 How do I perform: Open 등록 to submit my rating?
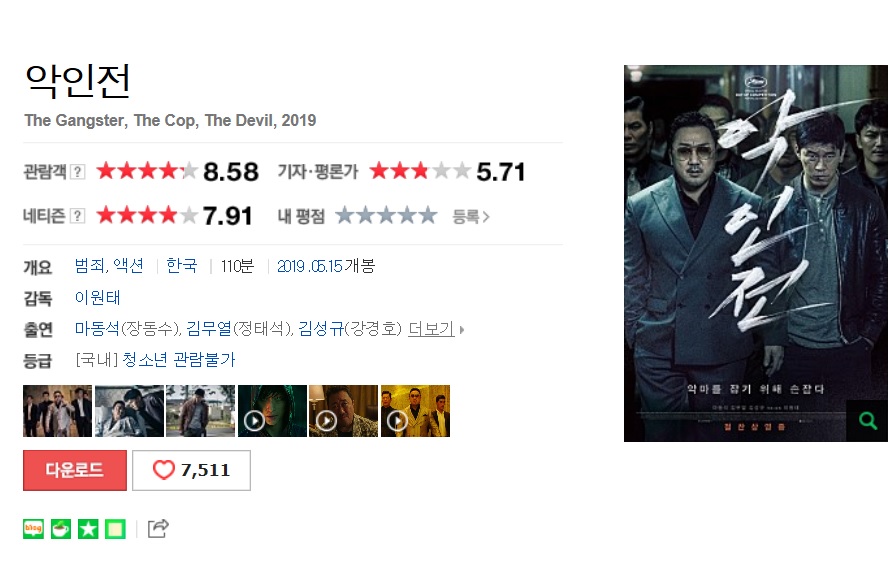pos(471,217)
